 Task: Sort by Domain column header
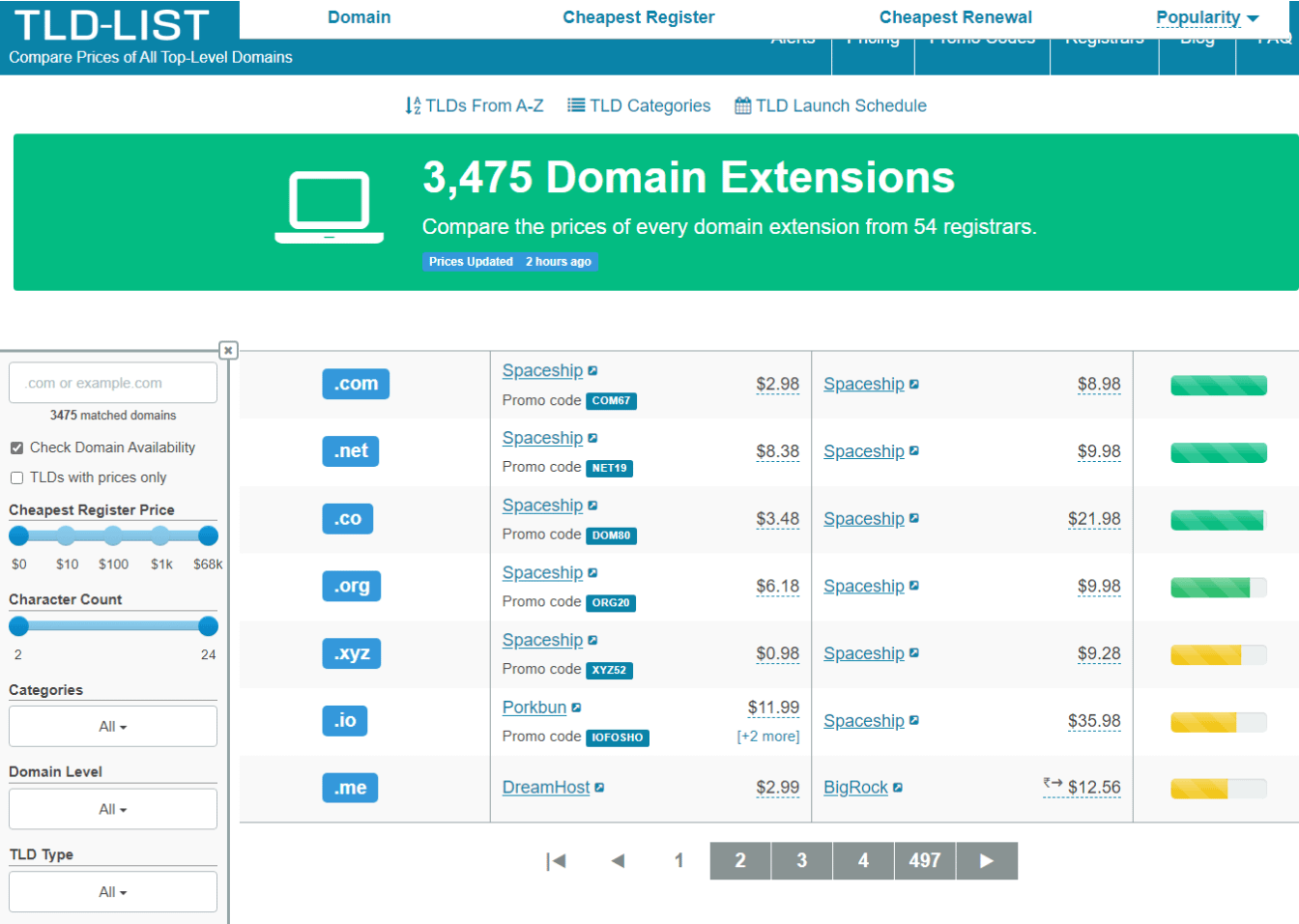tap(360, 17)
